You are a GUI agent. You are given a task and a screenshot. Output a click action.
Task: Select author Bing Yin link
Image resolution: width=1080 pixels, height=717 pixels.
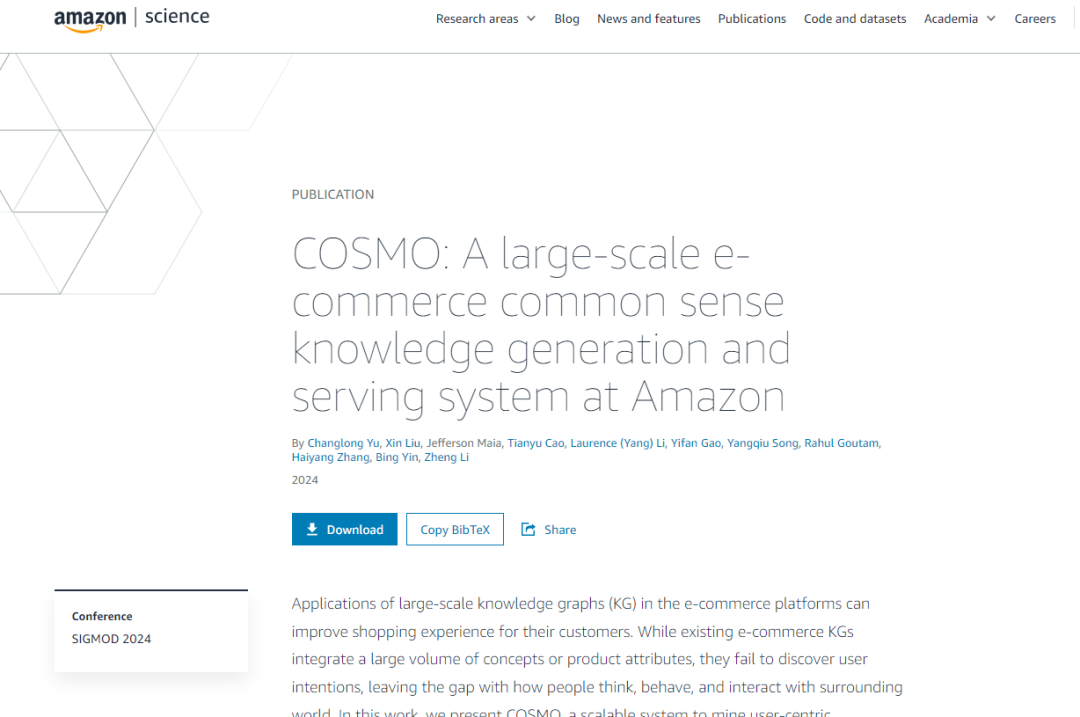click(x=396, y=457)
